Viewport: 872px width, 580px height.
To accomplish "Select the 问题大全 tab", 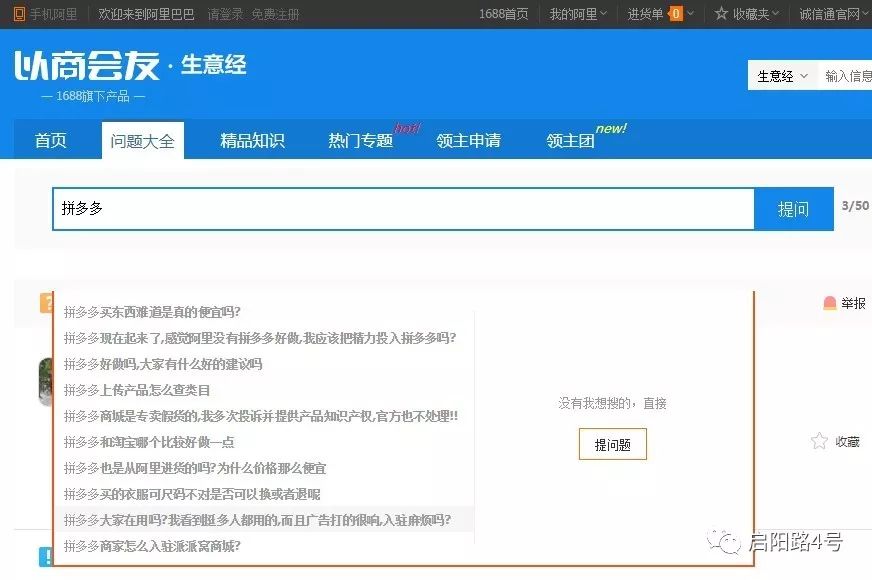I will (x=142, y=140).
